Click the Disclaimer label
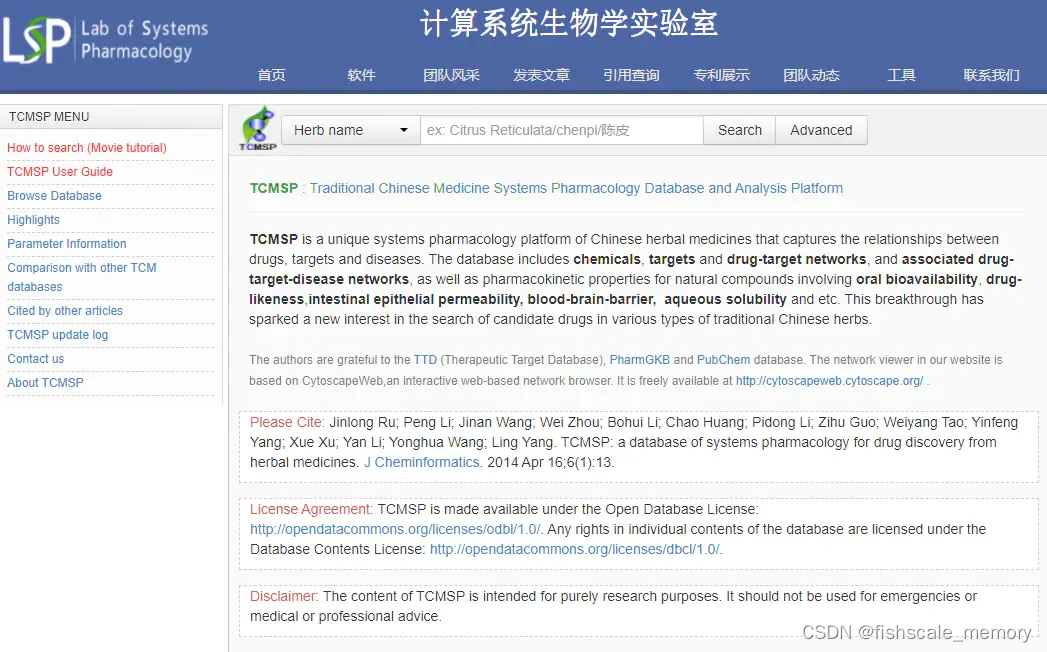Viewport: 1047px width, 652px height. click(284, 596)
